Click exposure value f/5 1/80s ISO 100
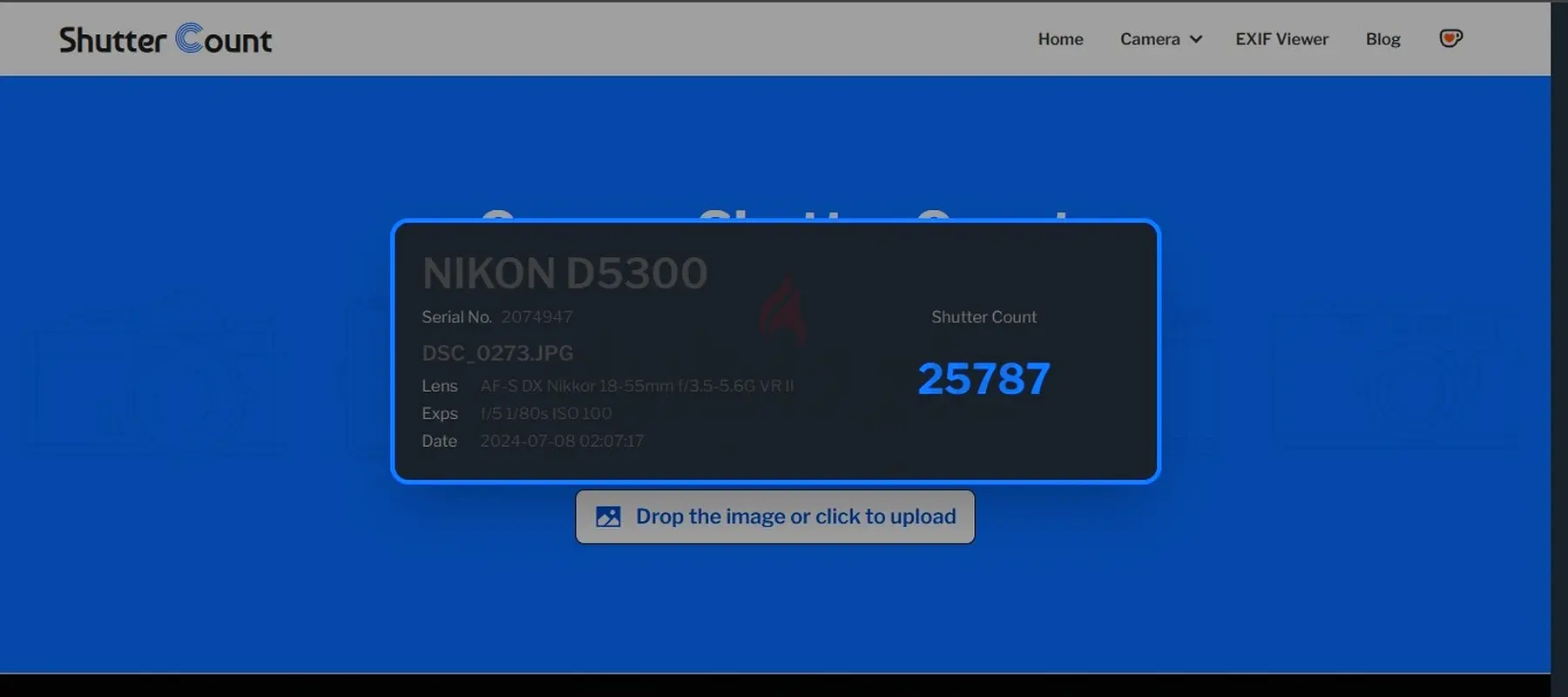 click(x=546, y=414)
